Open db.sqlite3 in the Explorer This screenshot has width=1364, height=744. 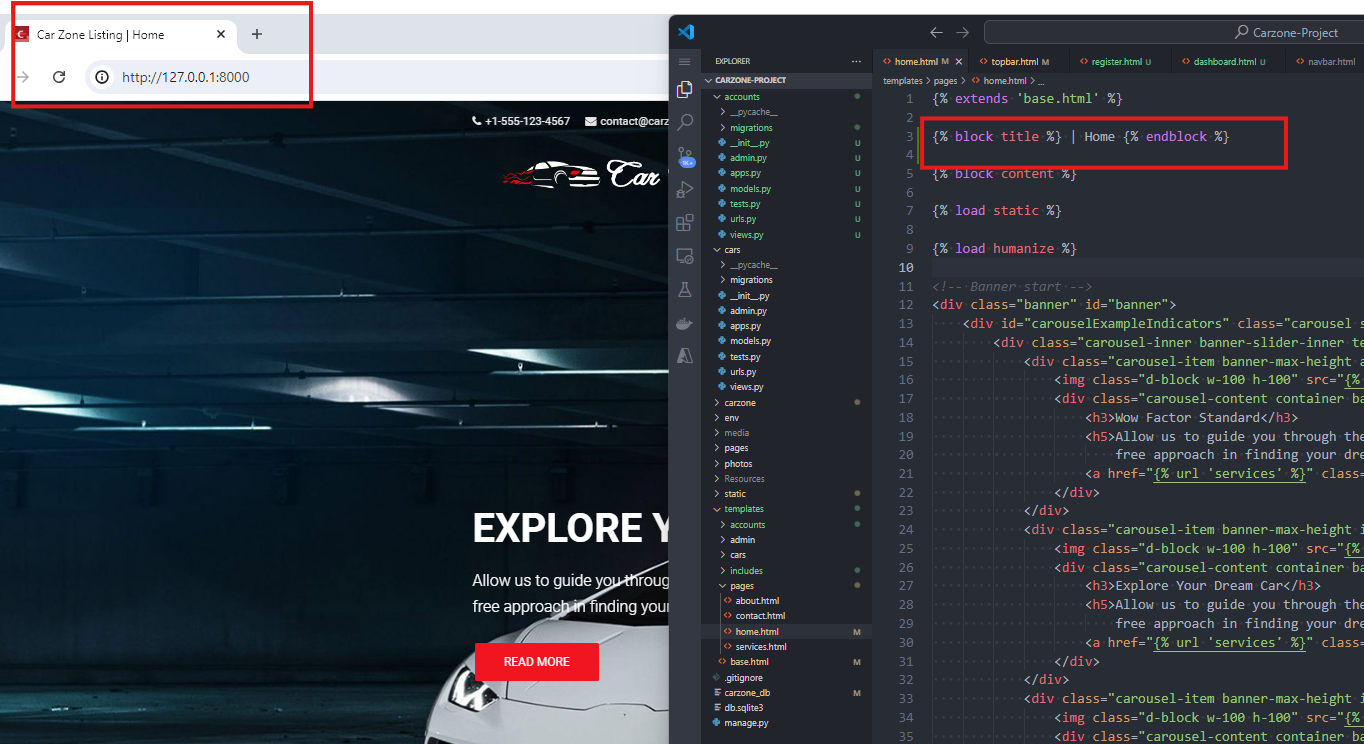[x=743, y=708]
